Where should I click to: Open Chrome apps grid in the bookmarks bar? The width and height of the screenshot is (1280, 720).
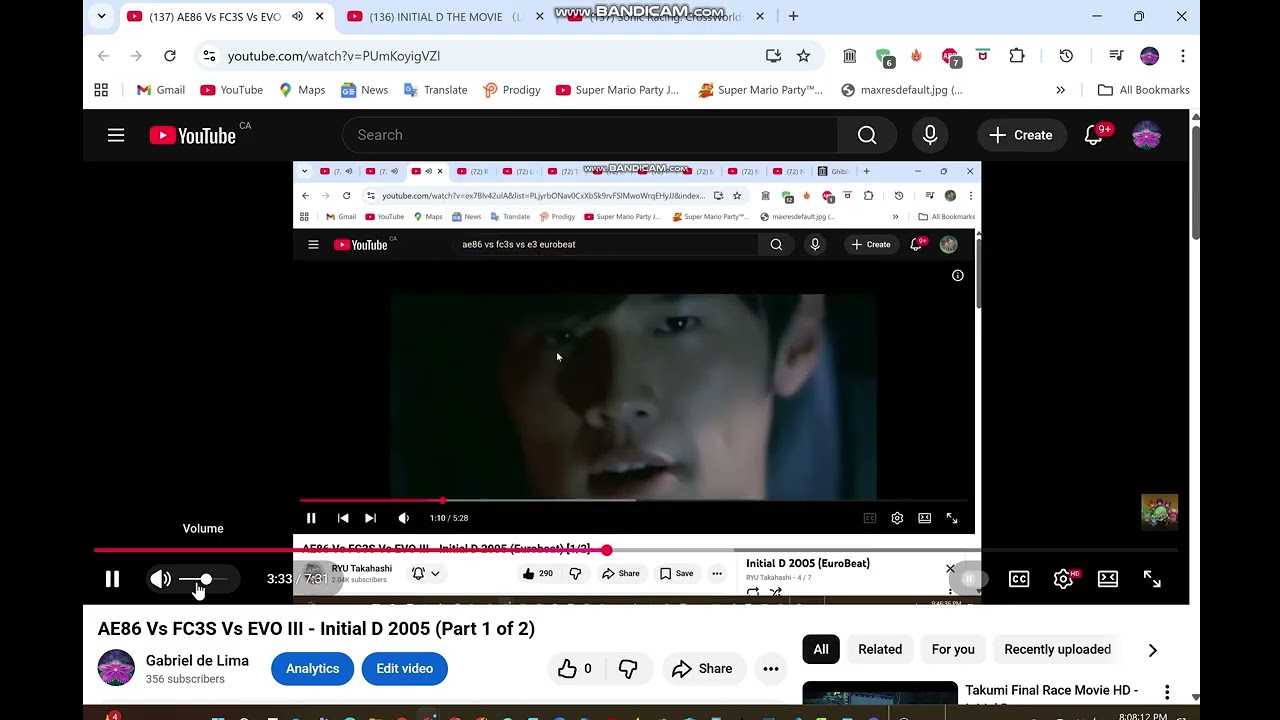101,90
